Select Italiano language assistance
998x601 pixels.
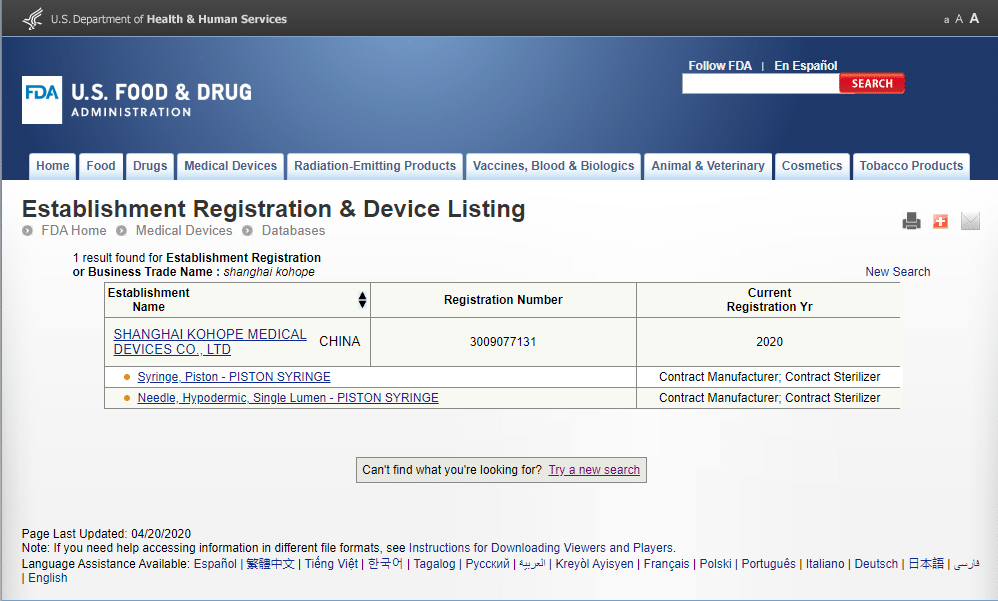825,564
